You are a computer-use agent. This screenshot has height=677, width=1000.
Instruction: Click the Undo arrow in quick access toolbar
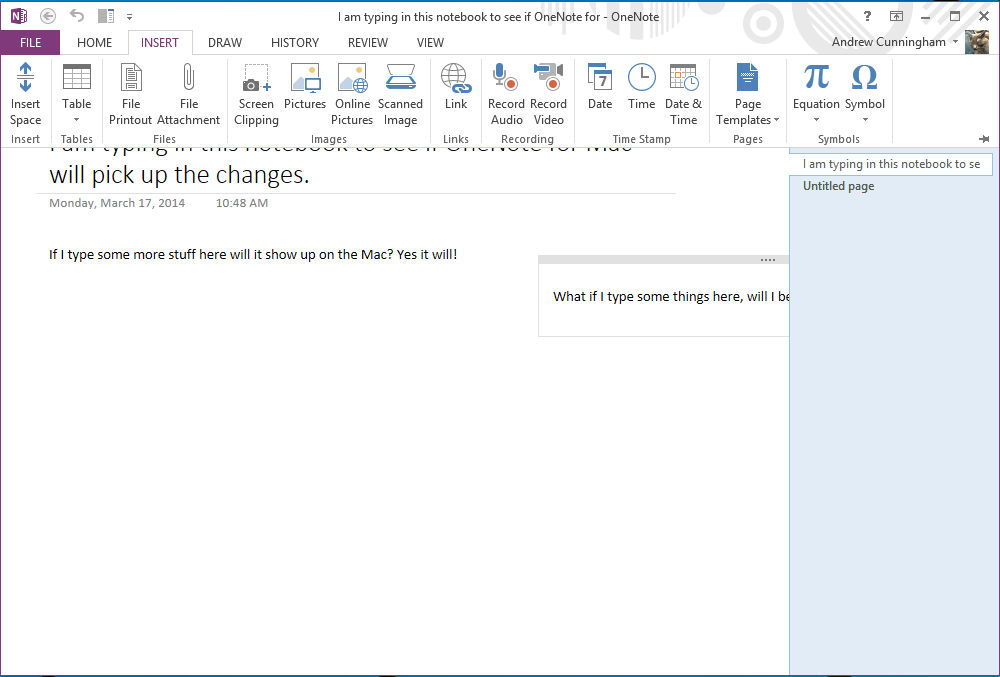76,15
